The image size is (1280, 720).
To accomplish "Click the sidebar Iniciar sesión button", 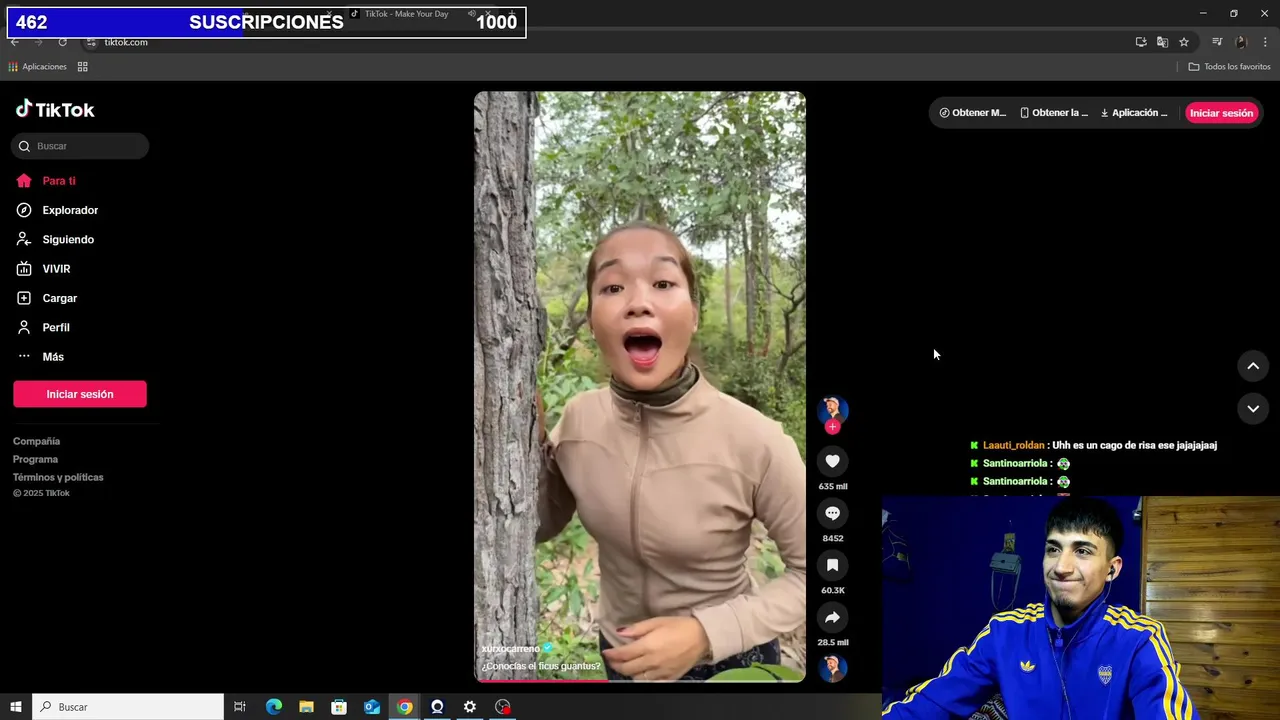I will pos(80,394).
